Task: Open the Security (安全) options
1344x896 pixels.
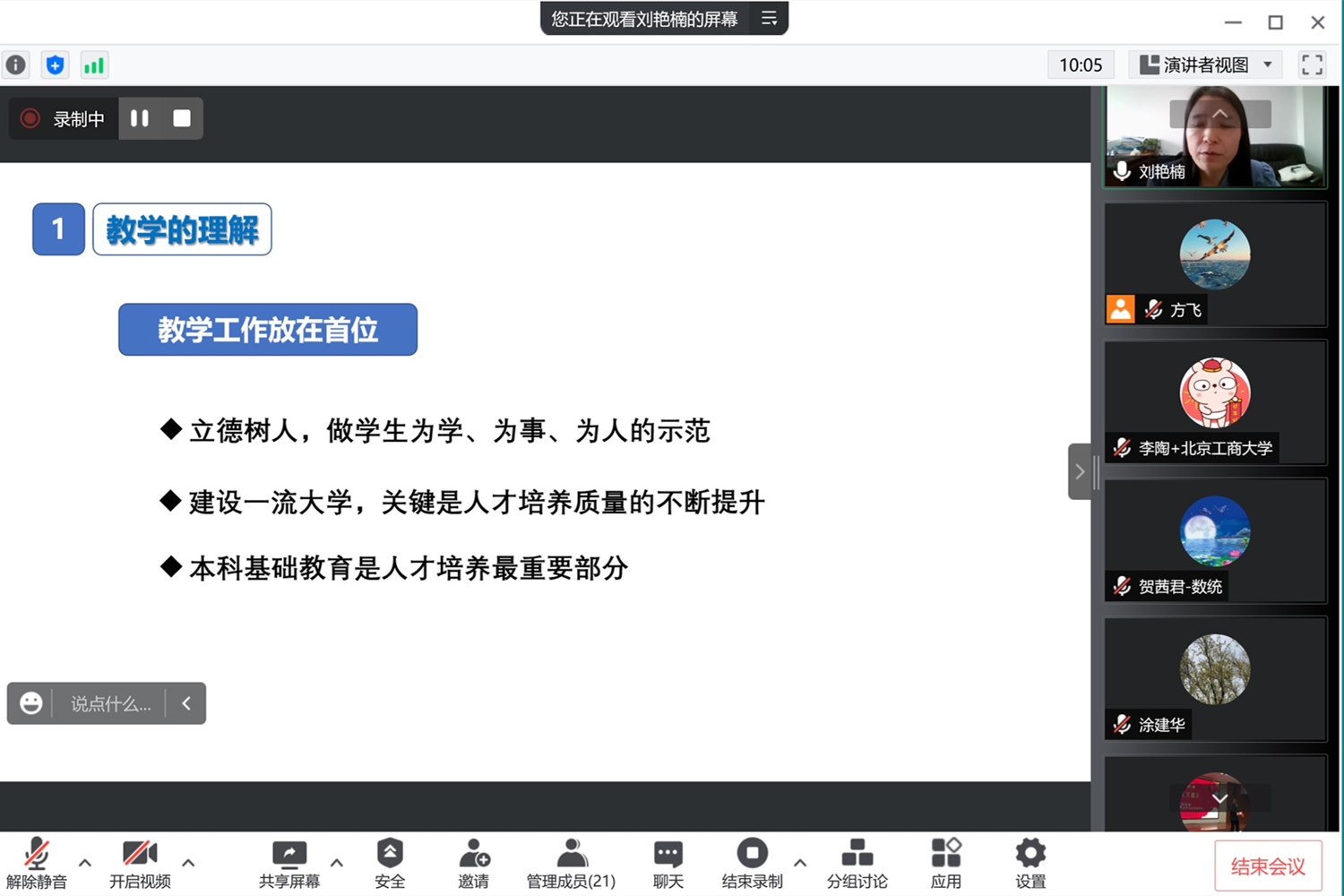Action: point(390,864)
